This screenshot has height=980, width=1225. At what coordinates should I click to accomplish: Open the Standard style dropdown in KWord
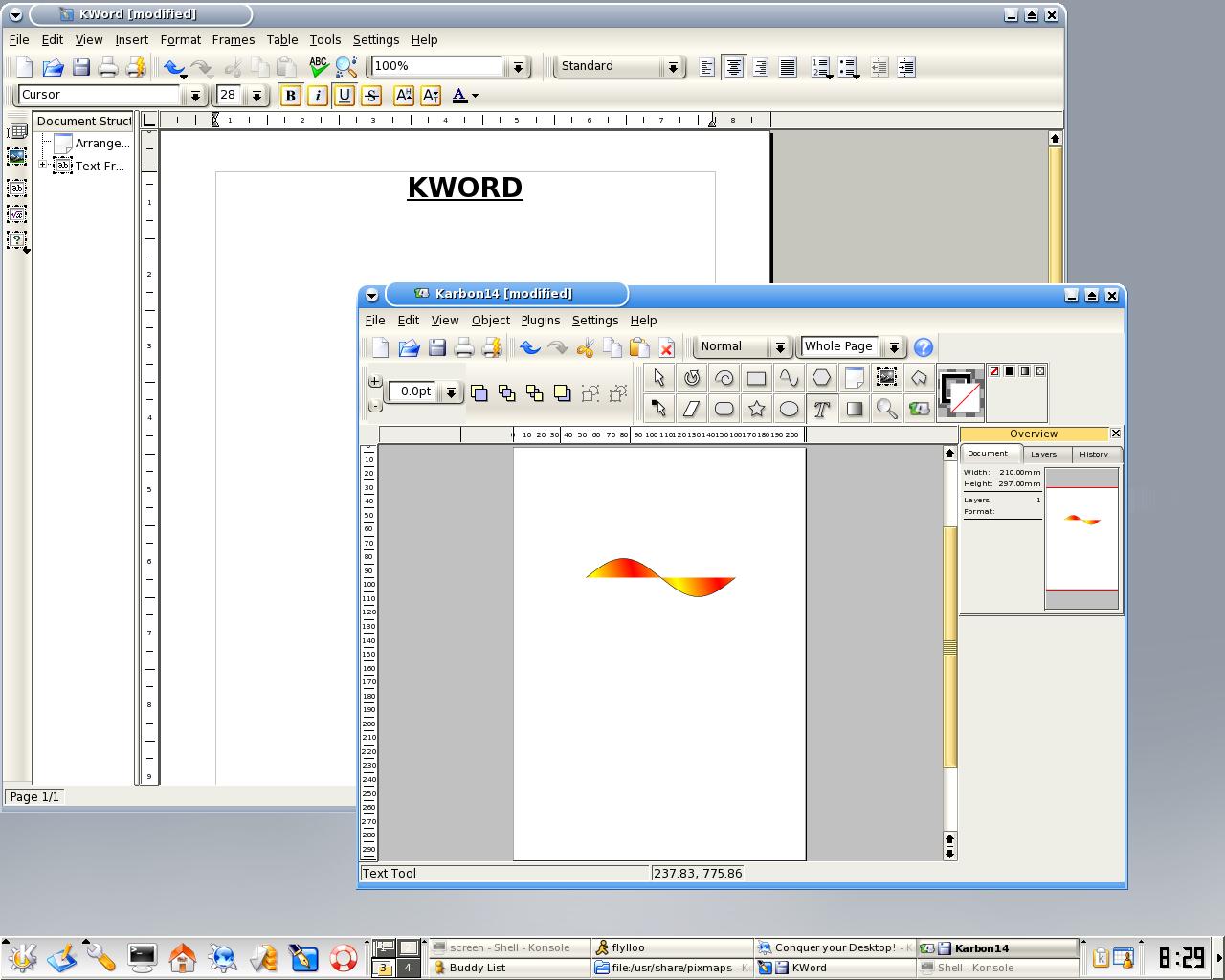673,66
